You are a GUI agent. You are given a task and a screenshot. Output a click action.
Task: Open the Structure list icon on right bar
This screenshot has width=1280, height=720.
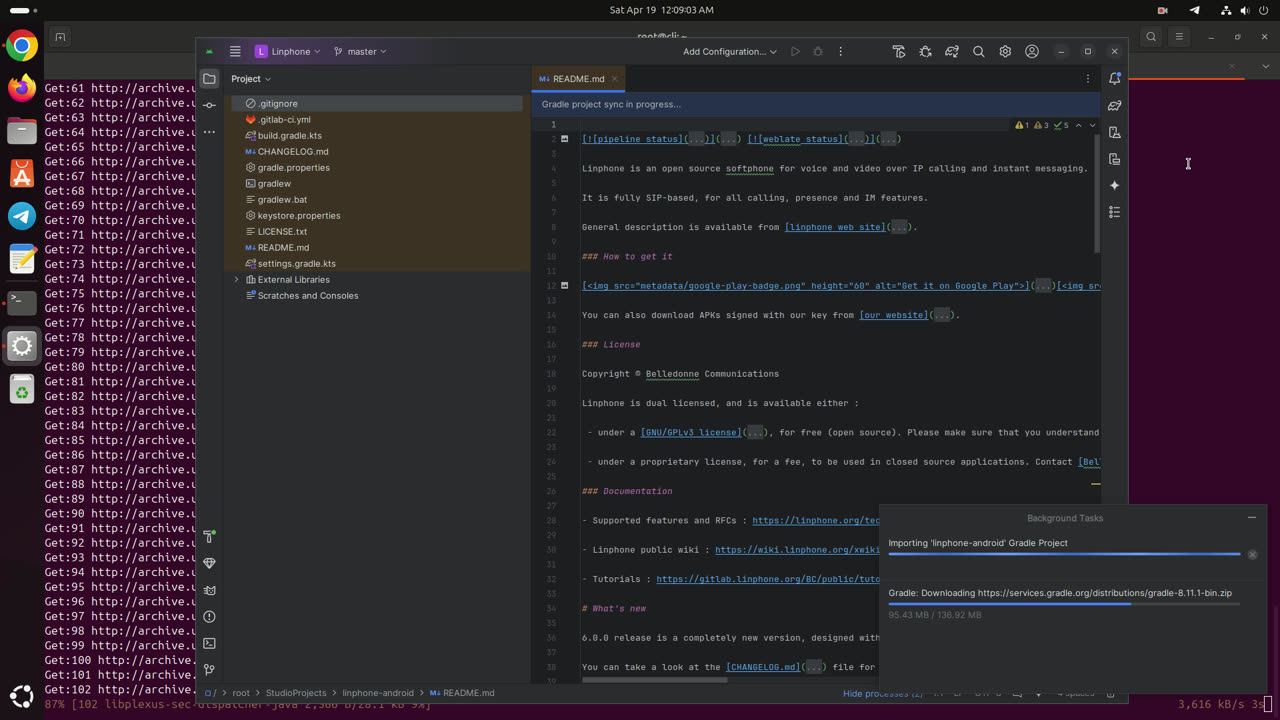1114,212
